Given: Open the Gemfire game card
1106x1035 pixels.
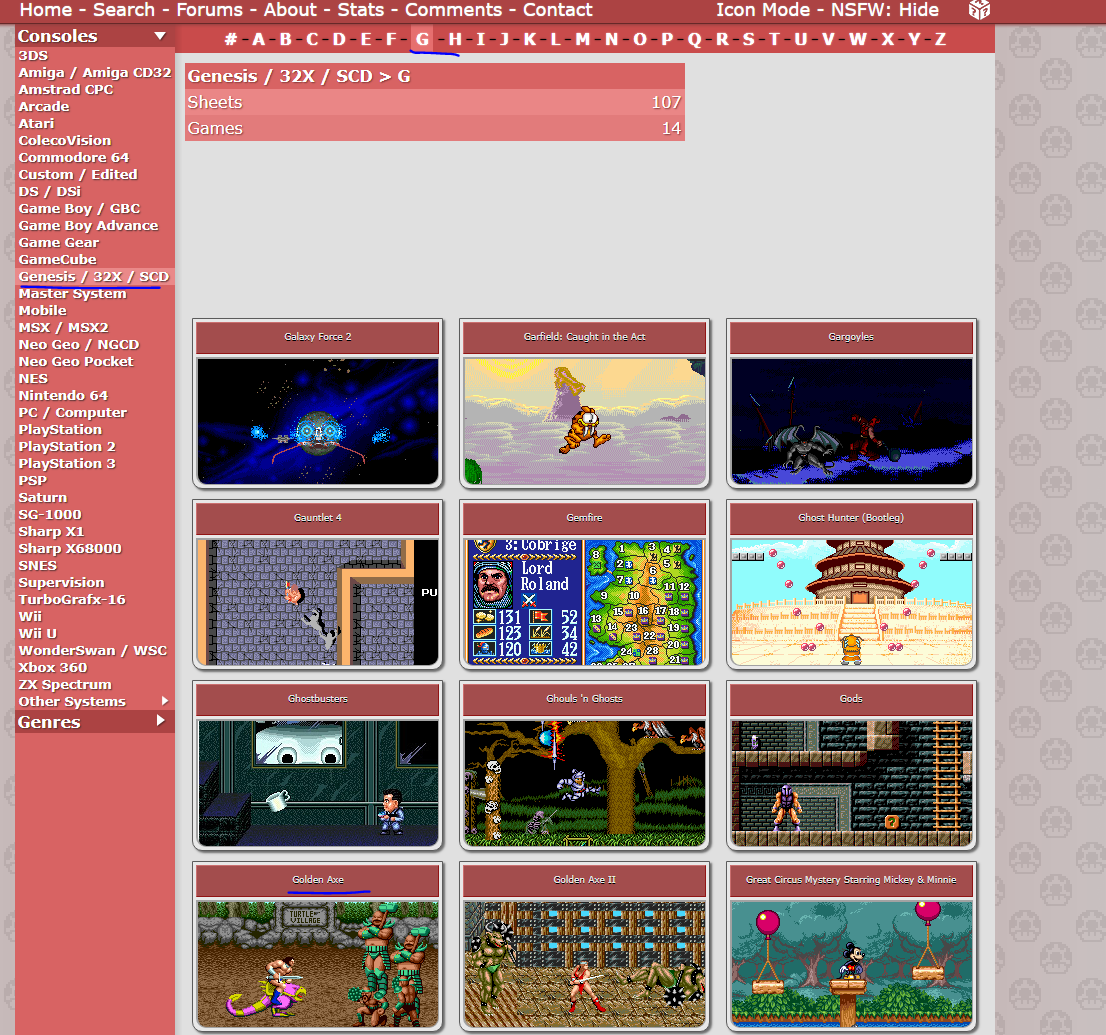Looking at the screenshot, I should point(584,584).
